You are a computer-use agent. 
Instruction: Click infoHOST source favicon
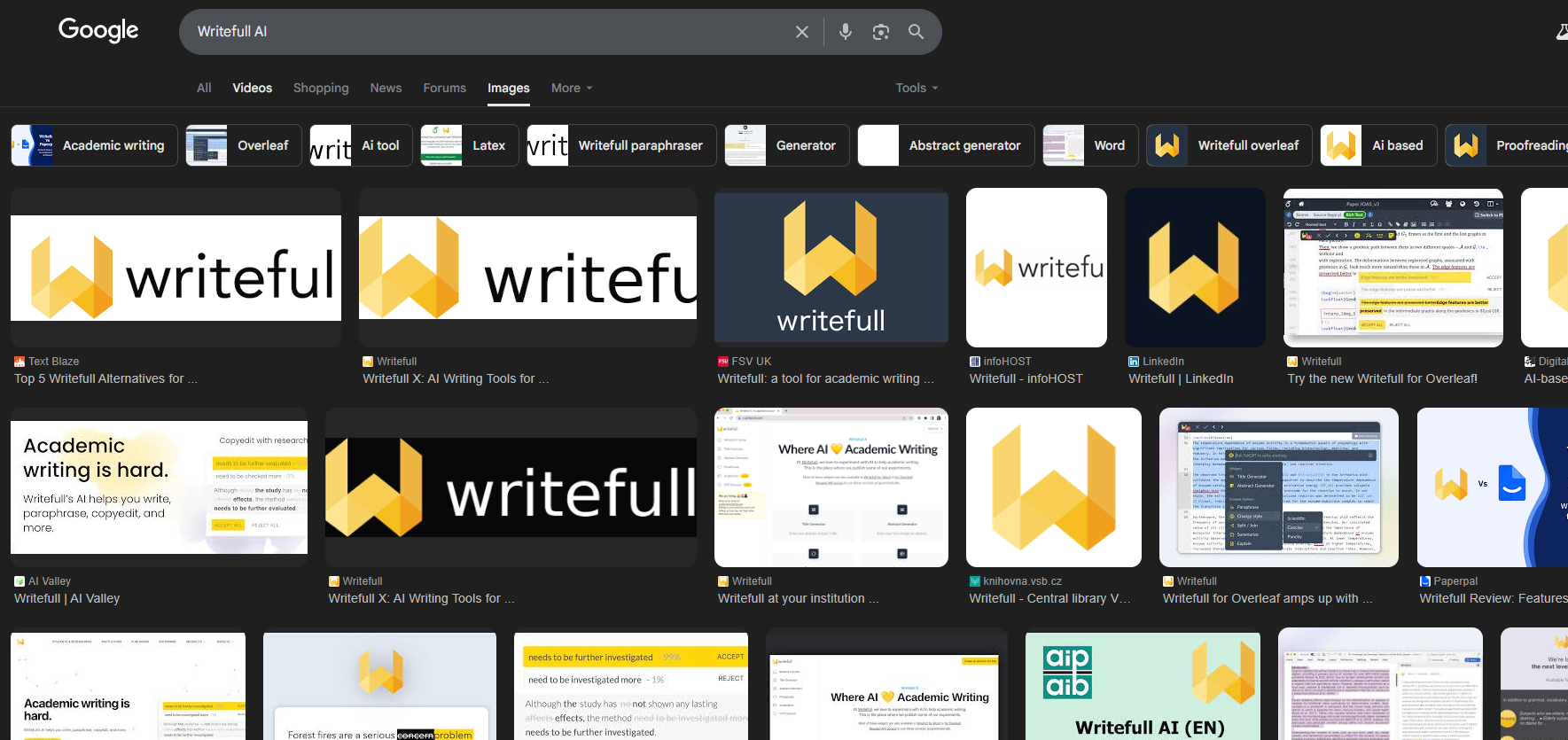click(975, 362)
